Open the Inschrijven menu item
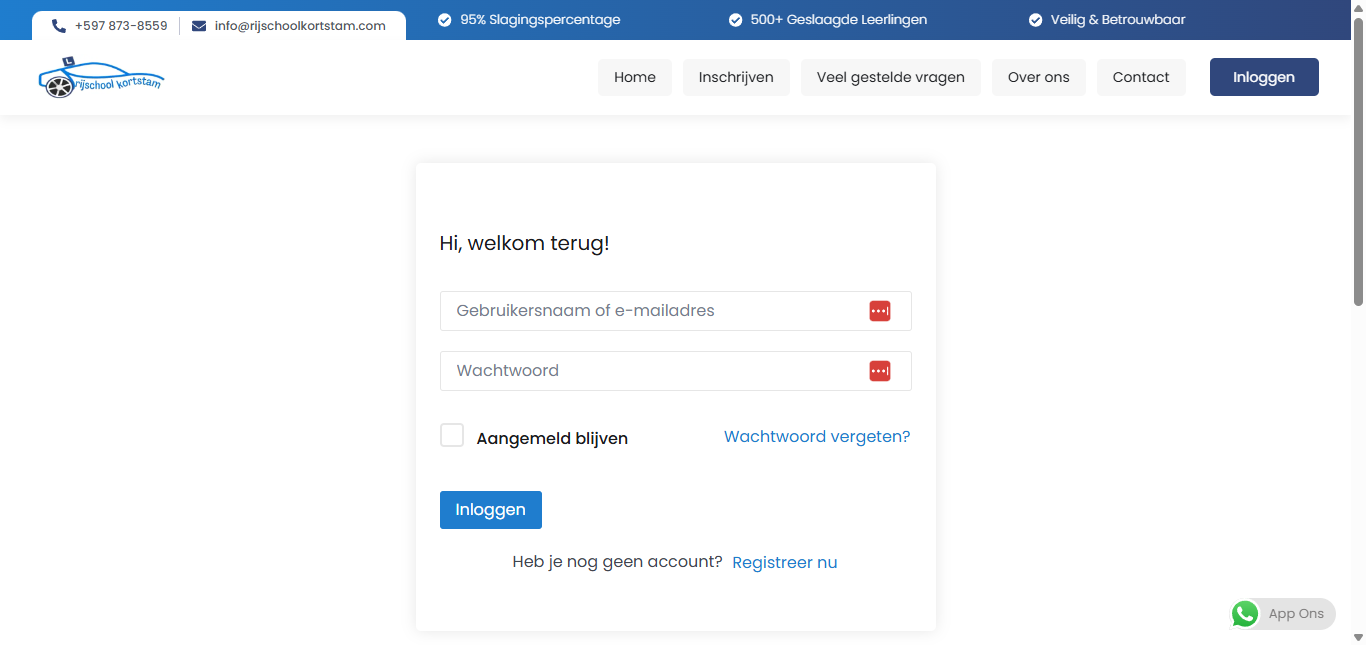Screen dimensions: 1366x645 tap(736, 77)
